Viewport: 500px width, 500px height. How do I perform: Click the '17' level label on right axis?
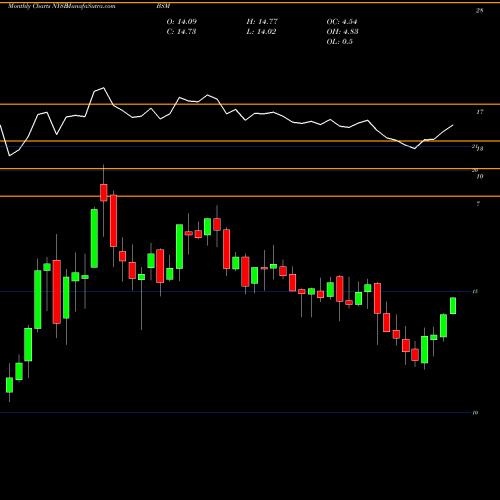(x=479, y=112)
